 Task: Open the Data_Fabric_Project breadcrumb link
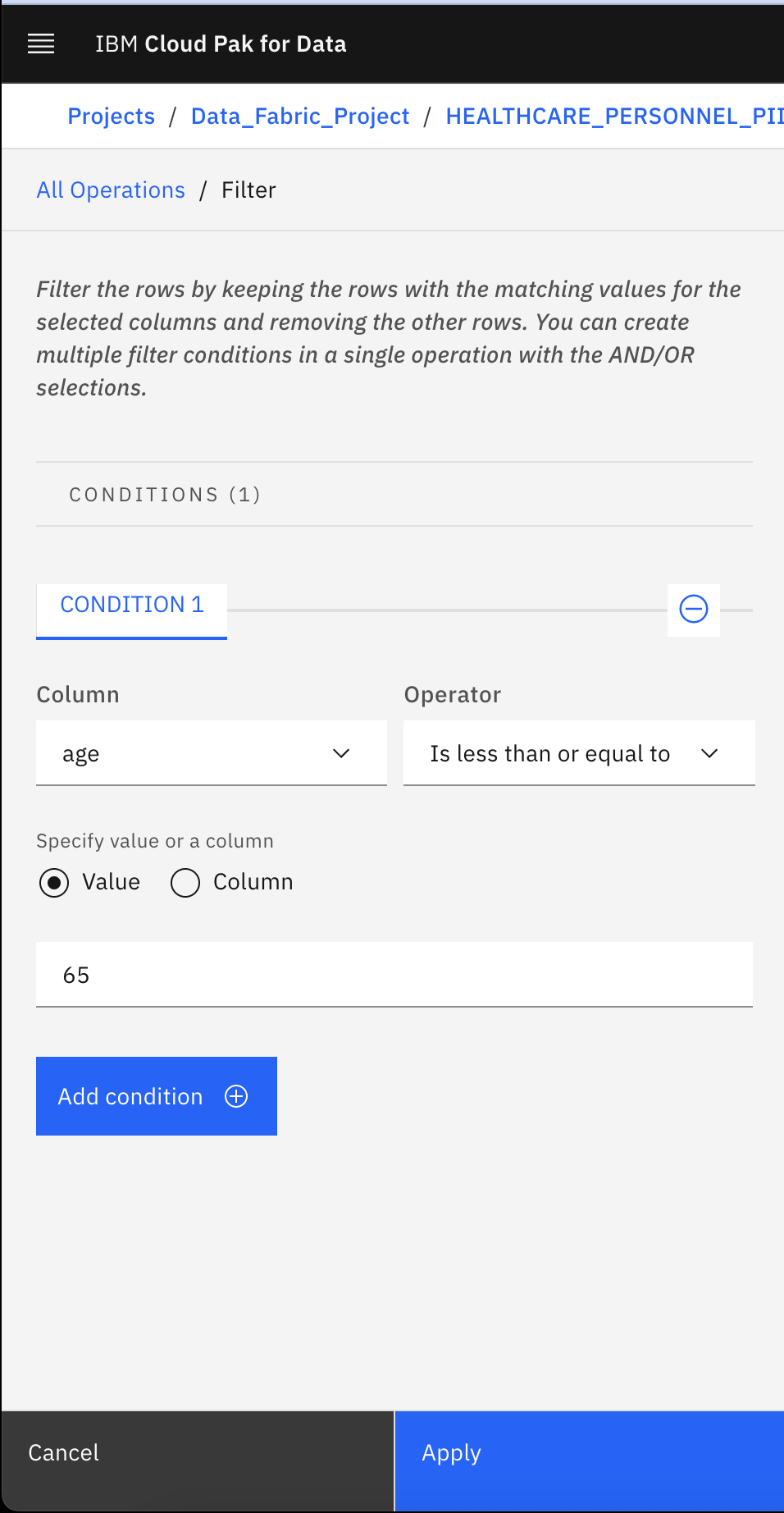(x=300, y=117)
